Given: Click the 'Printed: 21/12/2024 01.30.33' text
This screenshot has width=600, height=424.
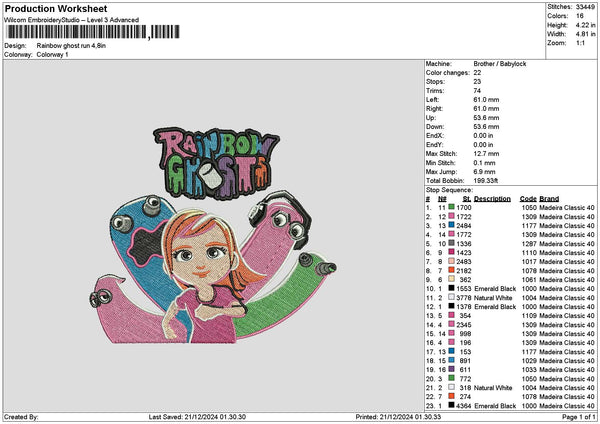Looking at the screenshot, I should click(398, 417).
